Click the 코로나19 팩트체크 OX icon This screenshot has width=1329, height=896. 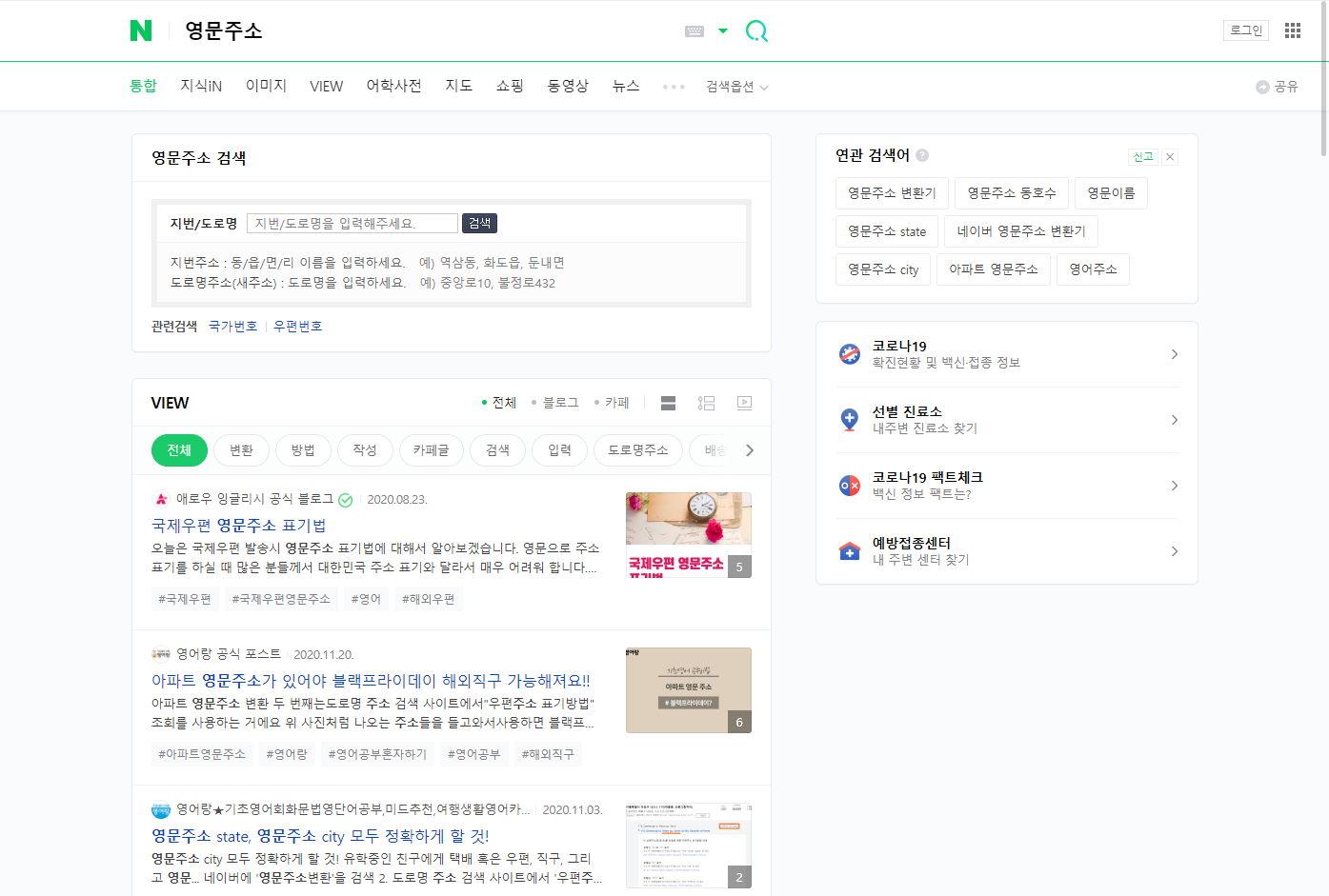(850, 486)
